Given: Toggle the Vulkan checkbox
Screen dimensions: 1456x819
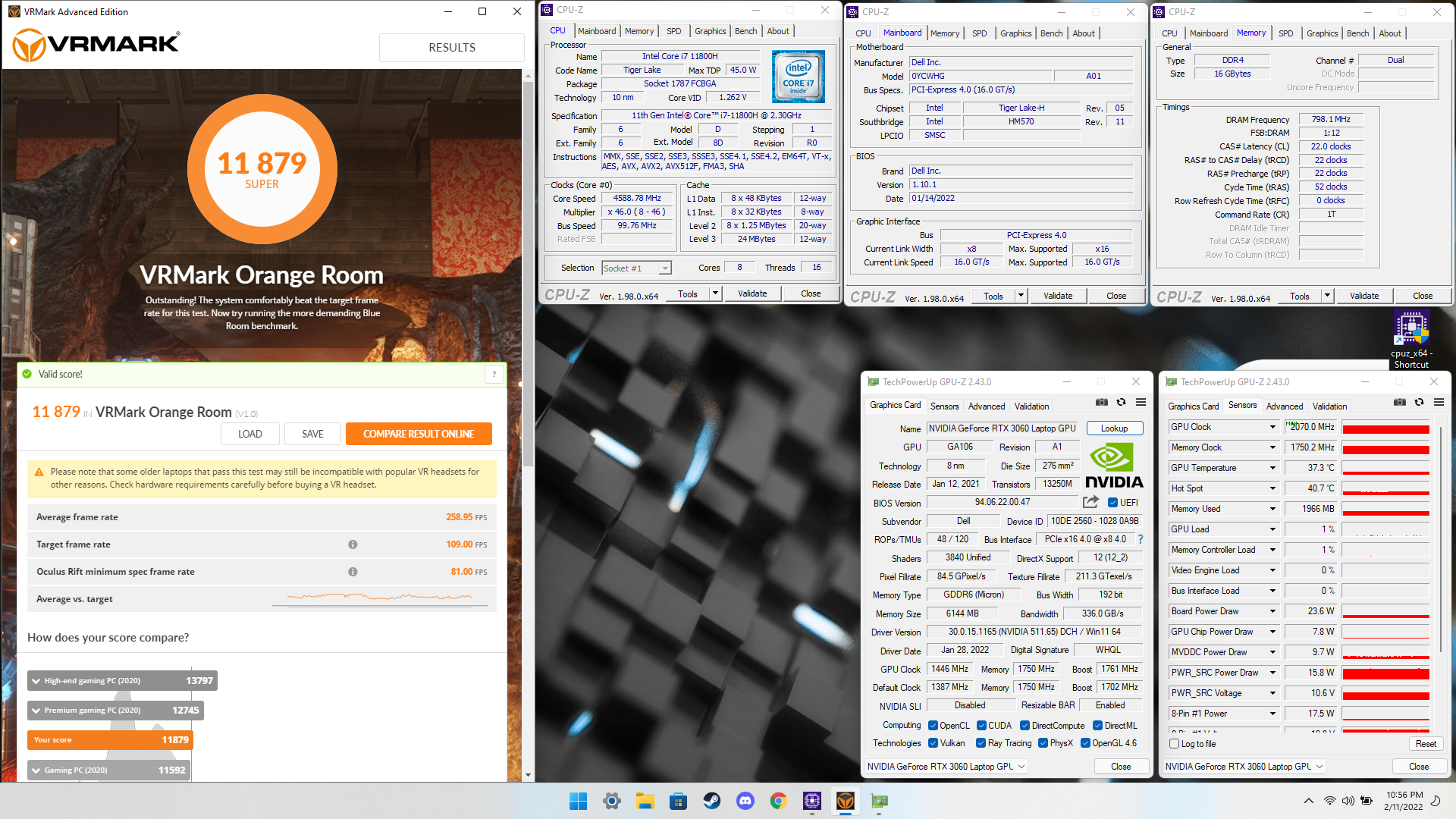Looking at the screenshot, I should click(933, 743).
